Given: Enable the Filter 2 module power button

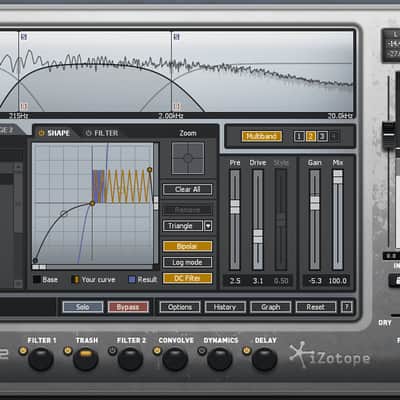Looking at the screenshot, I should [x=112, y=351].
